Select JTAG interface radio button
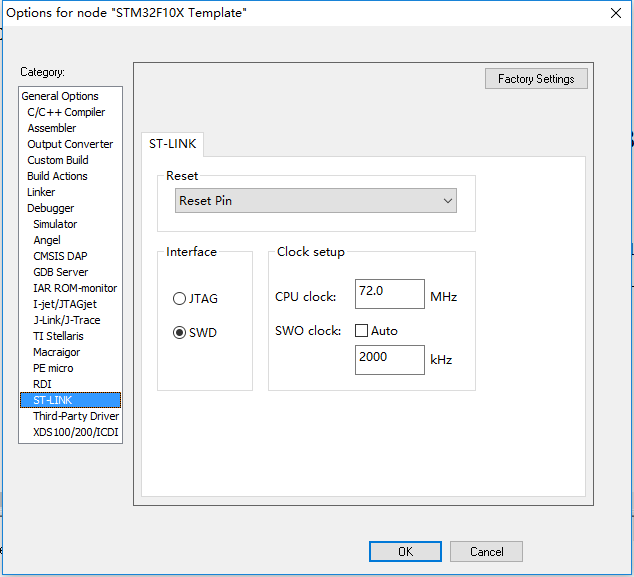 [179, 298]
